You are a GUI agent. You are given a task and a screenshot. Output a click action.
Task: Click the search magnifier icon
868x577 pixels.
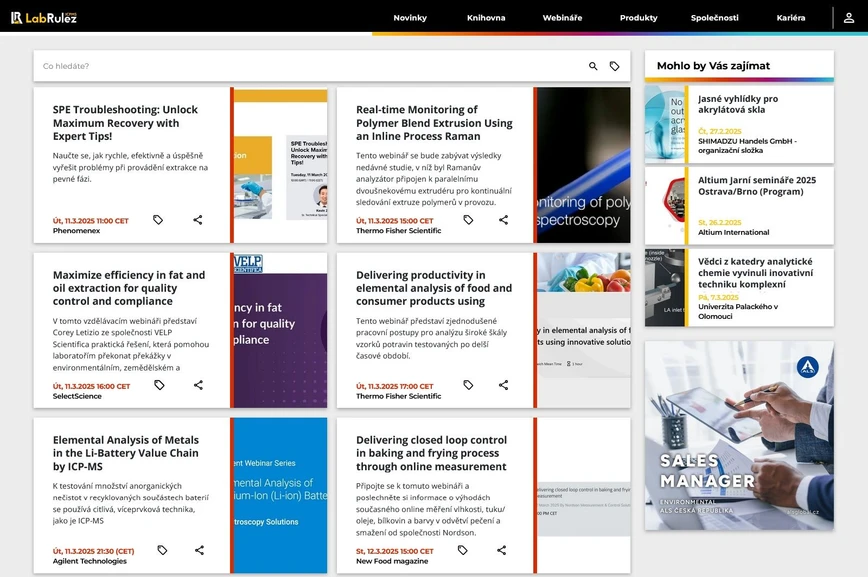(593, 66)
